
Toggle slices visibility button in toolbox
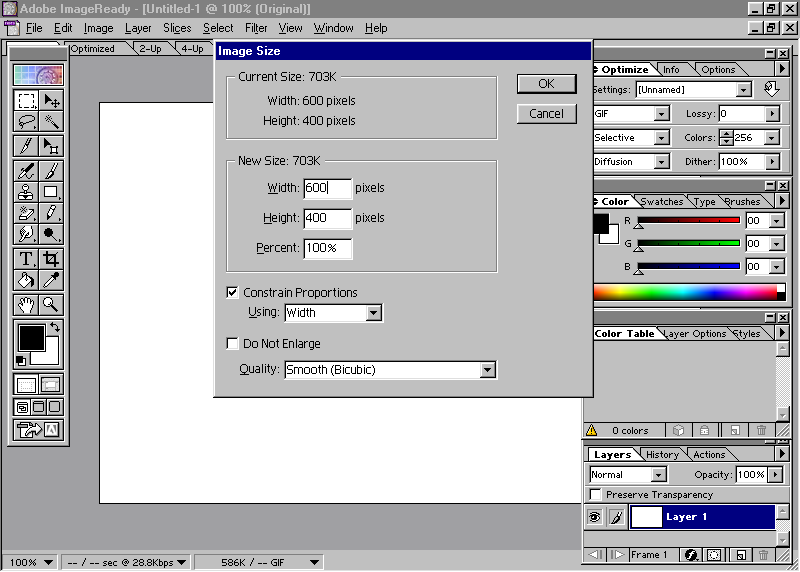[51, 385]
